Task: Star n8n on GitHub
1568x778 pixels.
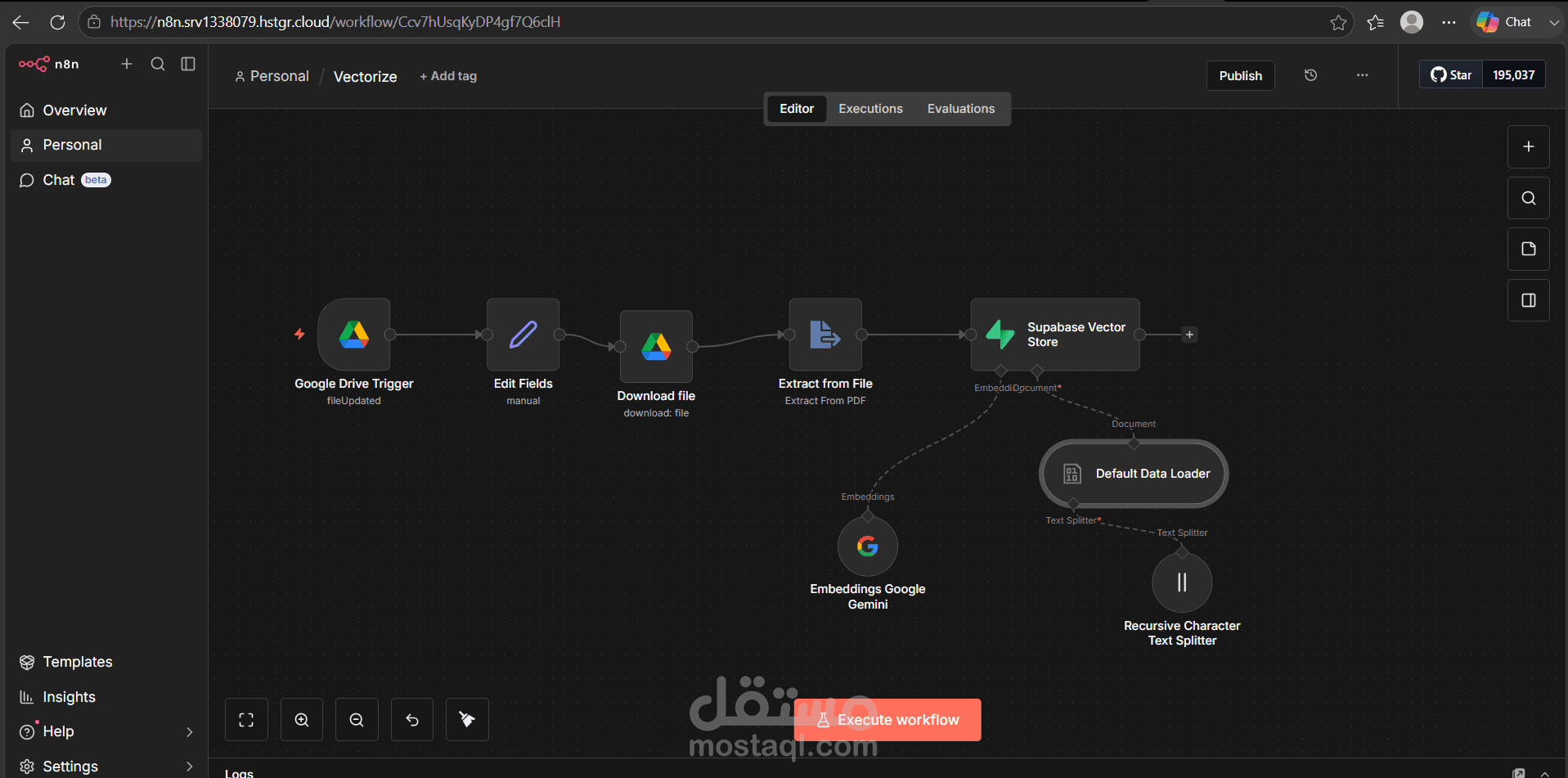Action: click(1451, 75)
